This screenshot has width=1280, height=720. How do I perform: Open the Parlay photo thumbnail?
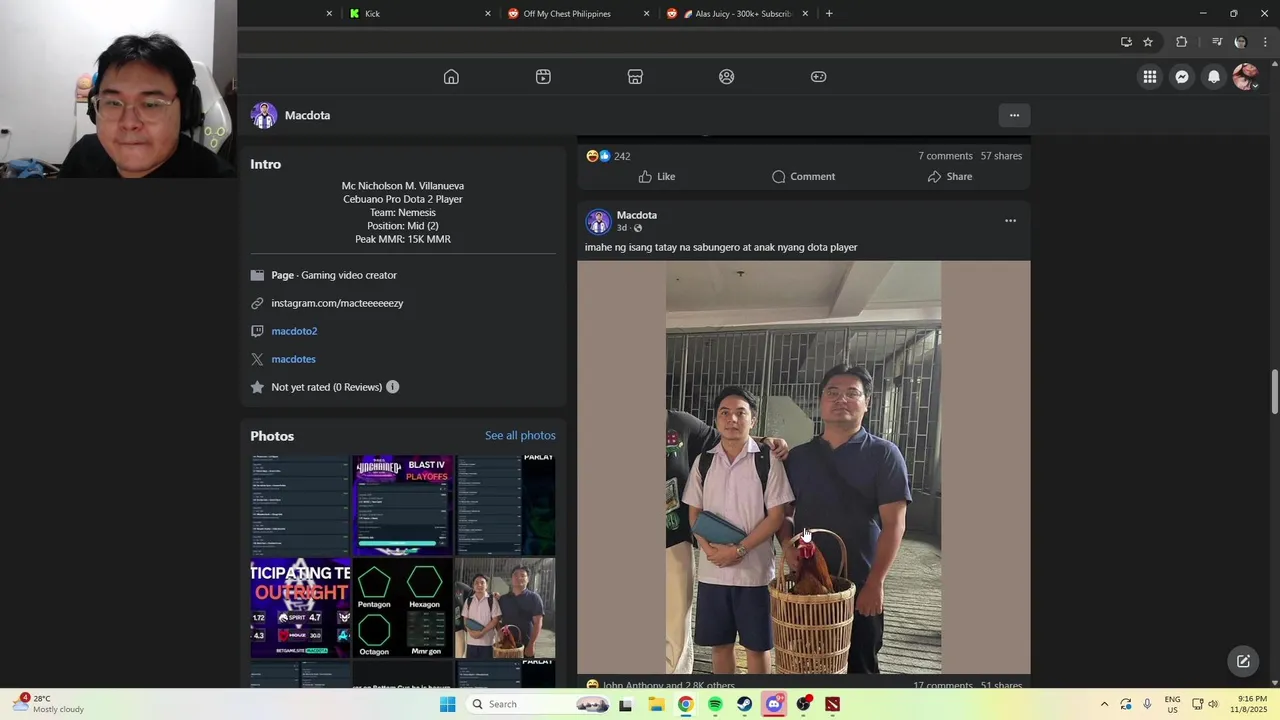click(x=505, y=505)
